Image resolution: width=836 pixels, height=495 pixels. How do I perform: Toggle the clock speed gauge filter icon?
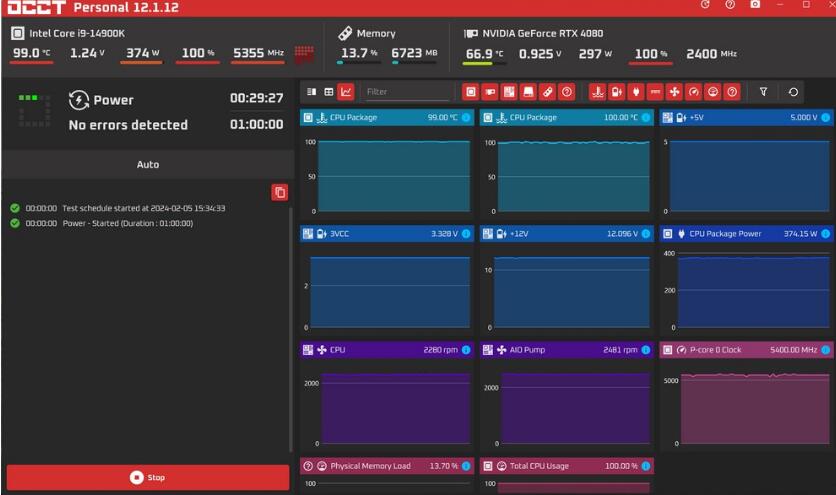694,92
